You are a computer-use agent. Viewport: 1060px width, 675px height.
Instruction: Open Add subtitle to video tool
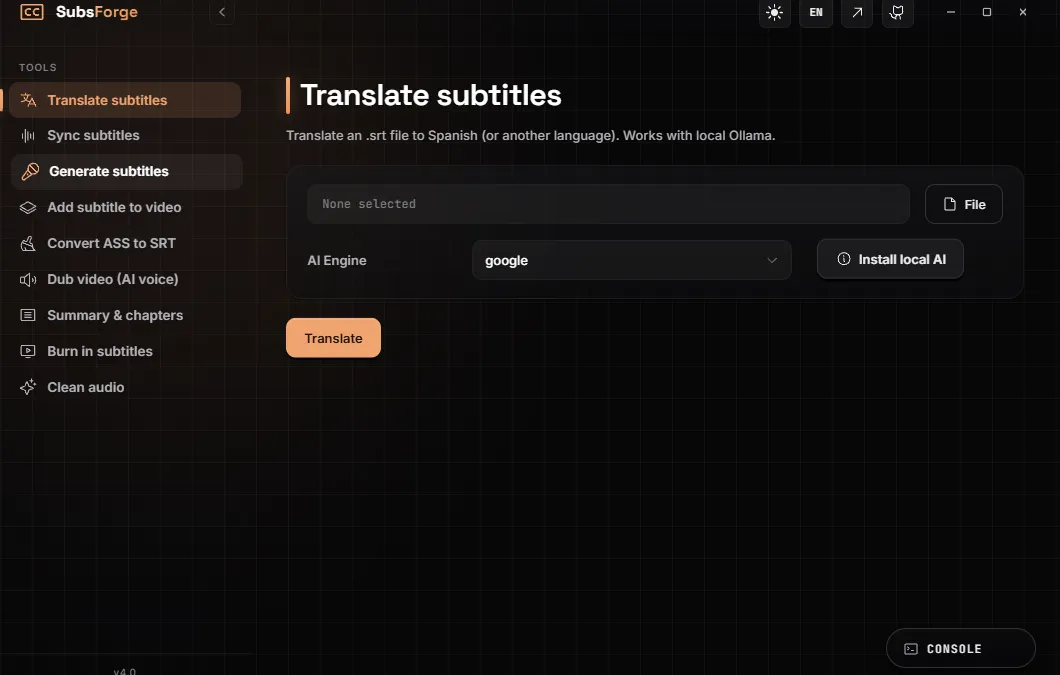(125, 208)
